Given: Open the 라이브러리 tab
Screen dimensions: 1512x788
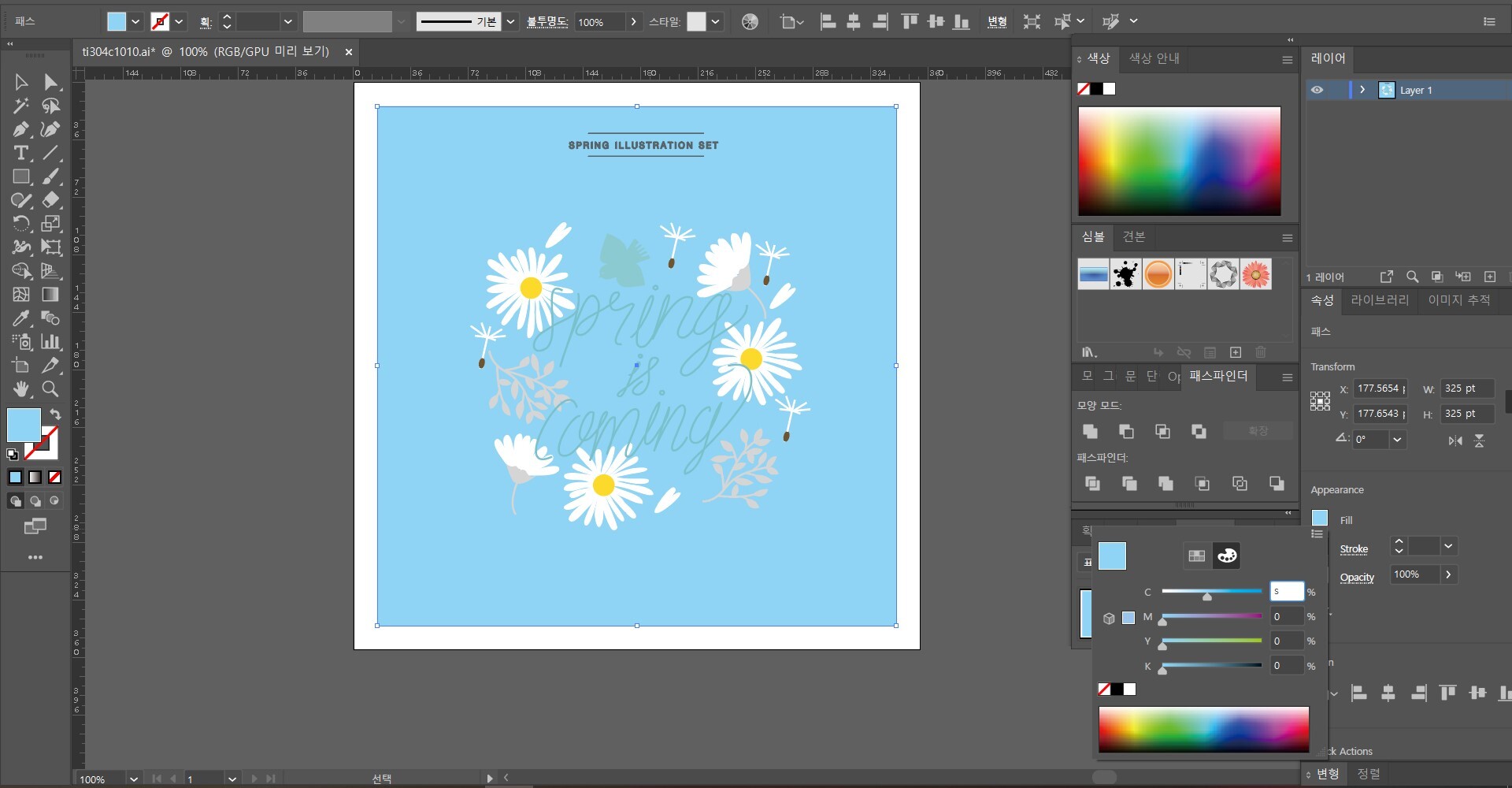Looking at the screenshot, I should point(1379,300).
